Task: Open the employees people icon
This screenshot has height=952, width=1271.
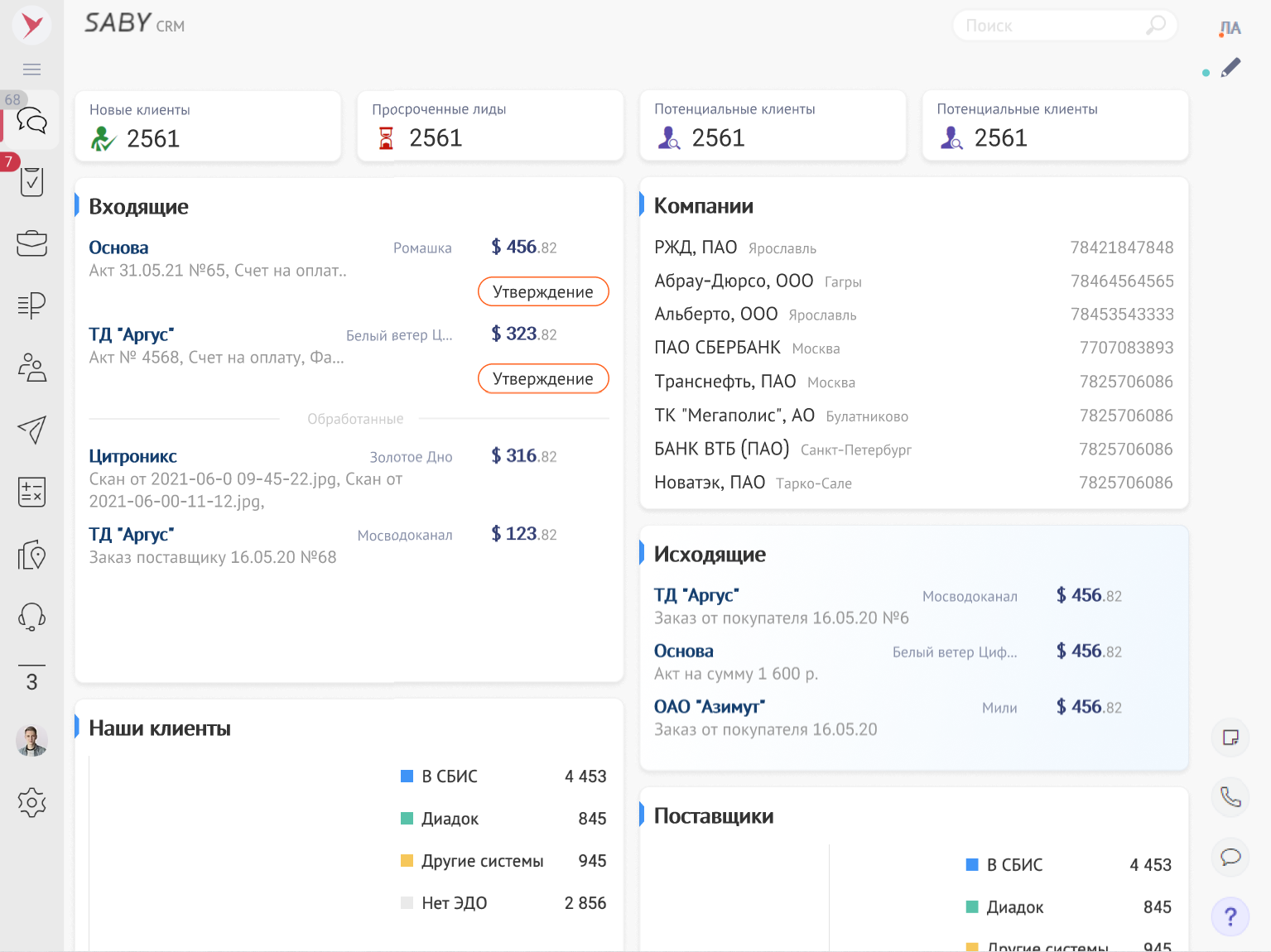Action: (31, 368)
